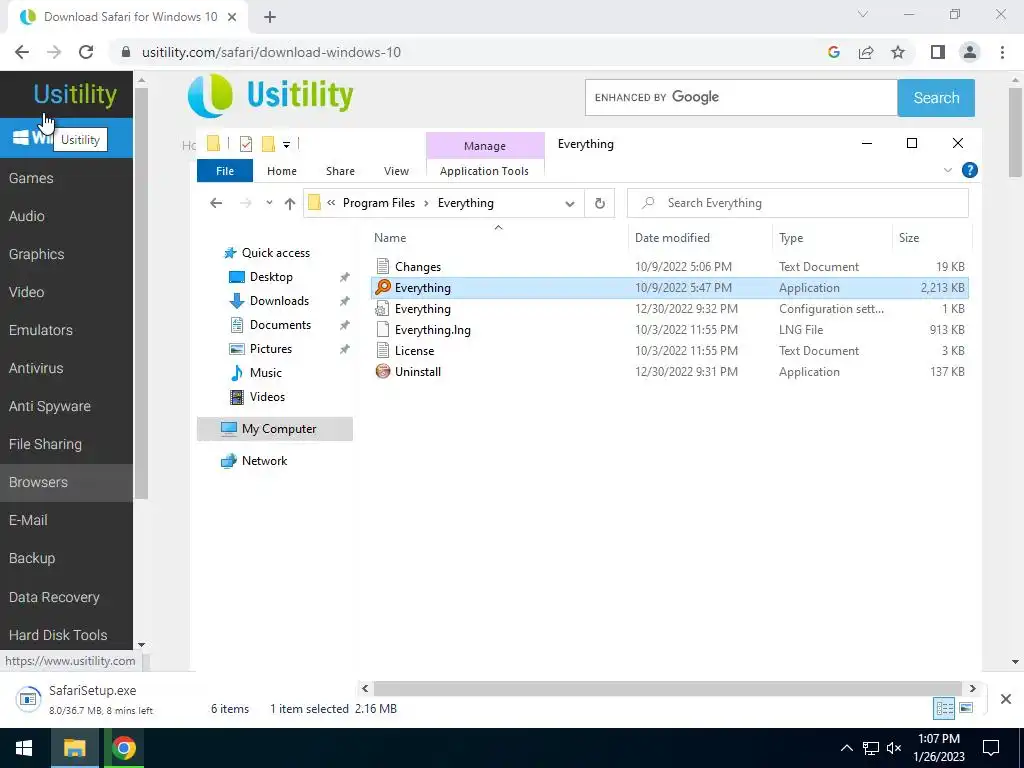The image size is (1024, 768).
Task: Select the Everything application magnifier icon
Action: [x=383, y=287]
